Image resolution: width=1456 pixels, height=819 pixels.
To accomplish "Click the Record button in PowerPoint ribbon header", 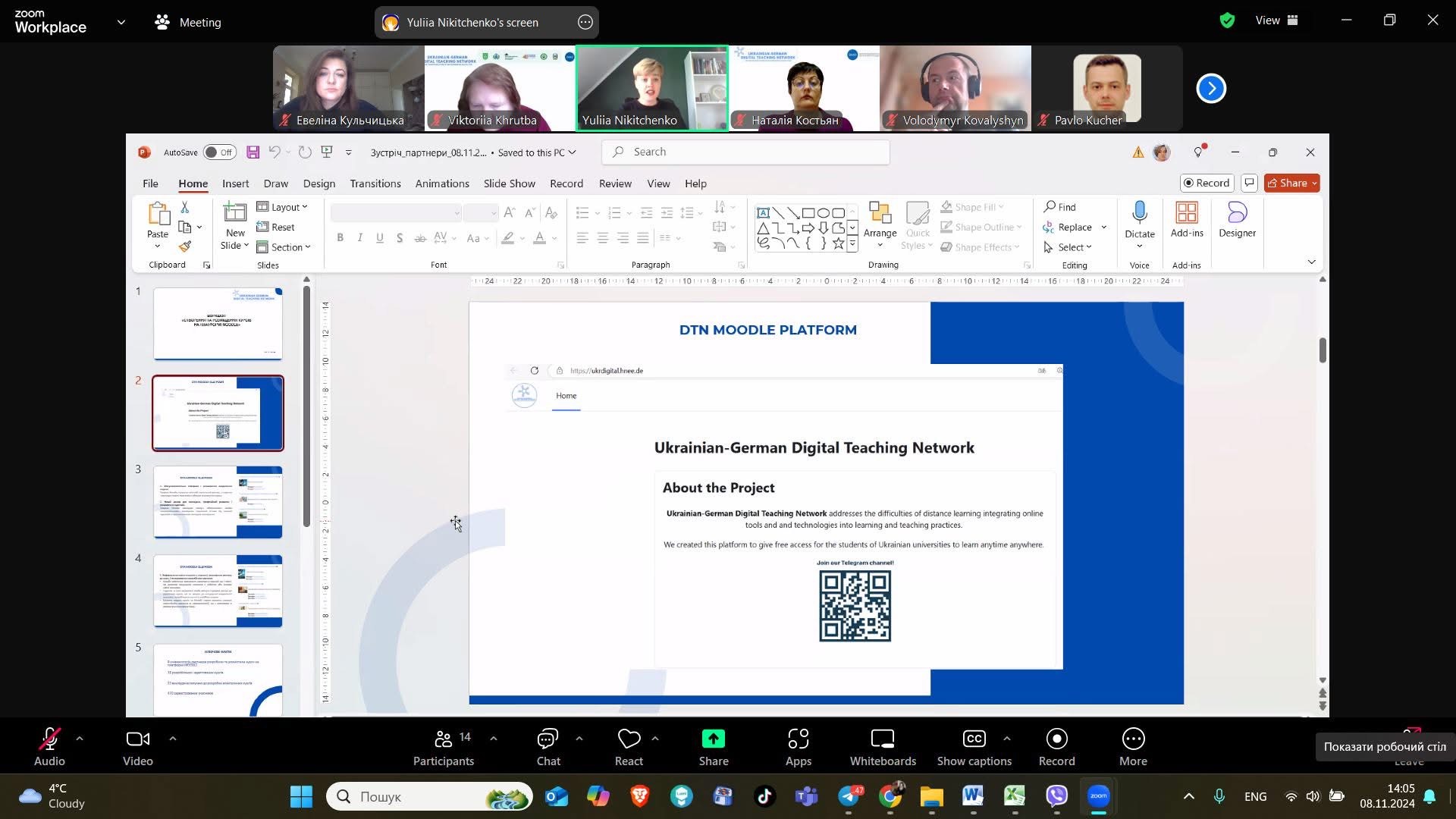I will coord(1207,183).
